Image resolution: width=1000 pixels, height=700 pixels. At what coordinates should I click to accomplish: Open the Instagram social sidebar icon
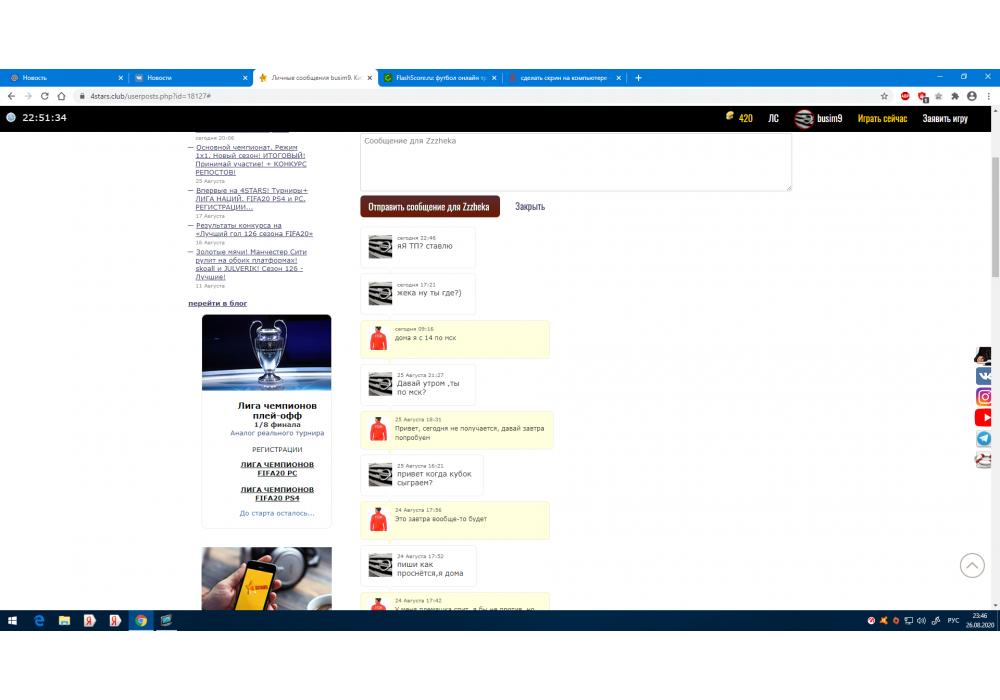(x=984, y=397)
